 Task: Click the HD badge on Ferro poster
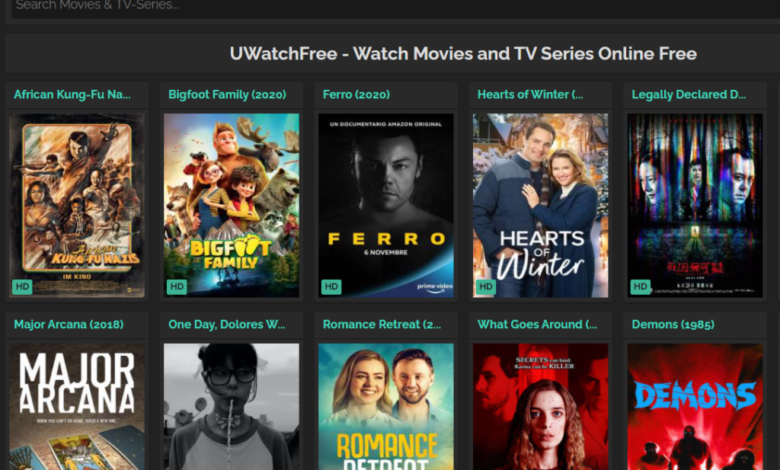pyautogui.click(x=331, y=286)
